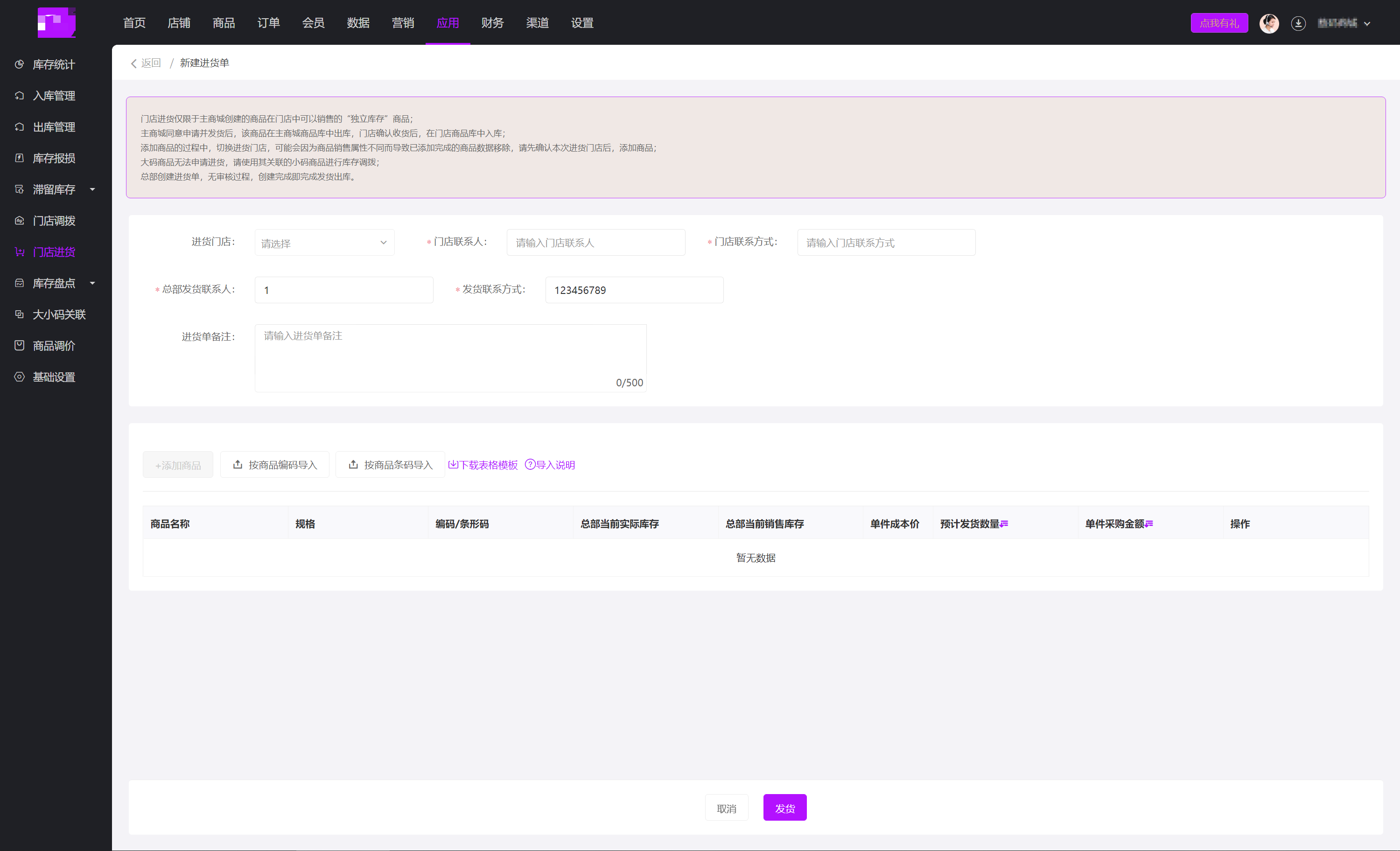The width and height of the screenshot is (1400, 851).
Task: Switch to the 财务 top menu
Action: (x=492, y=23)
